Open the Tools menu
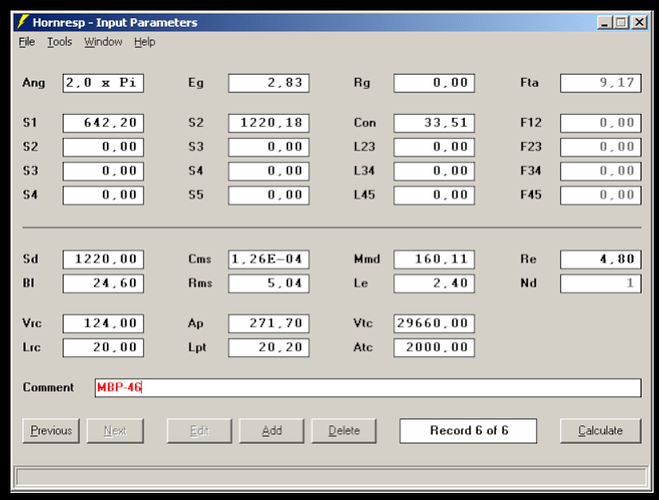Image resolution: width=659 pixels, height=500 pixels. pos(59,42)
